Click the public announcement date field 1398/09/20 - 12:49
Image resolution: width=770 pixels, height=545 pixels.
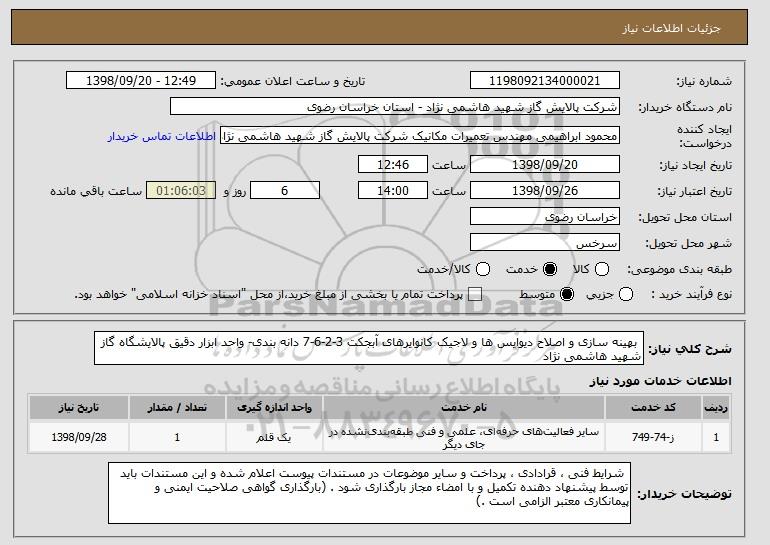coord(141,81)
